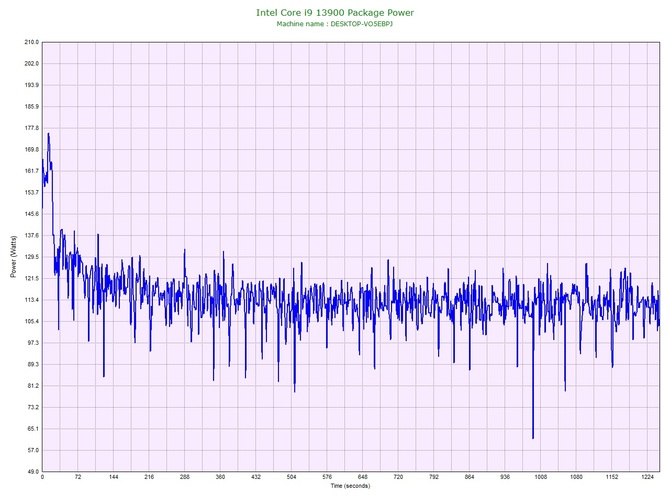
Task: Click the 144 tick on the time axis
Action: click(x=114, y=477)
